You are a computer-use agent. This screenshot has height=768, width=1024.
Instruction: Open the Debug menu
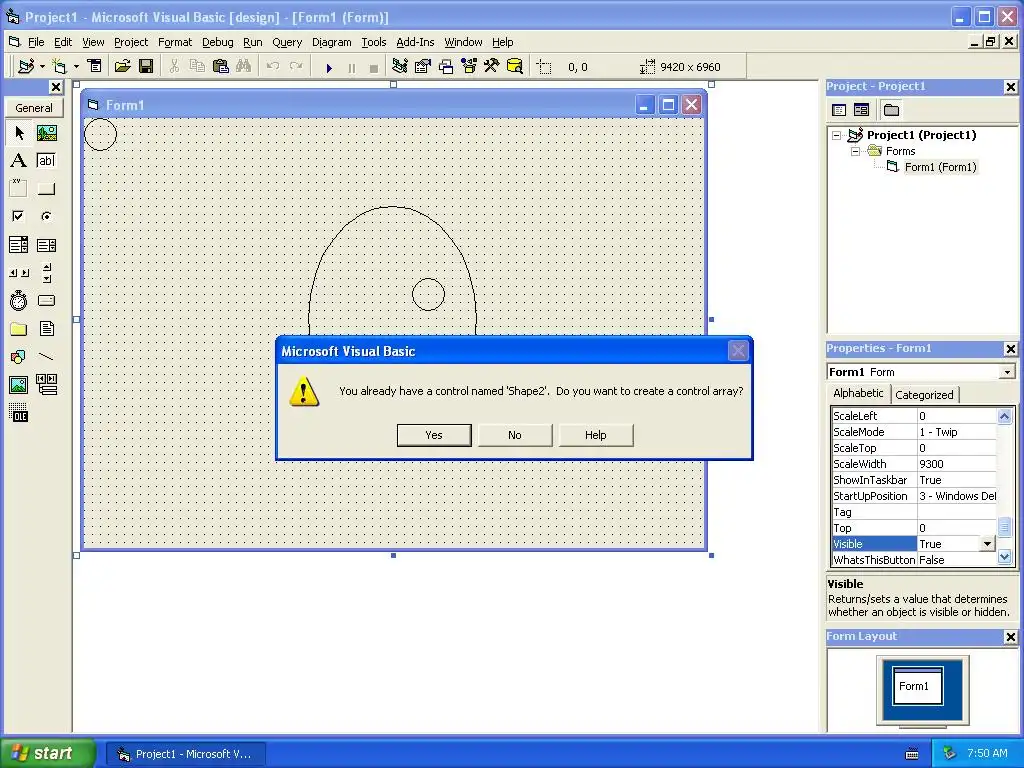tap(217, 42)
